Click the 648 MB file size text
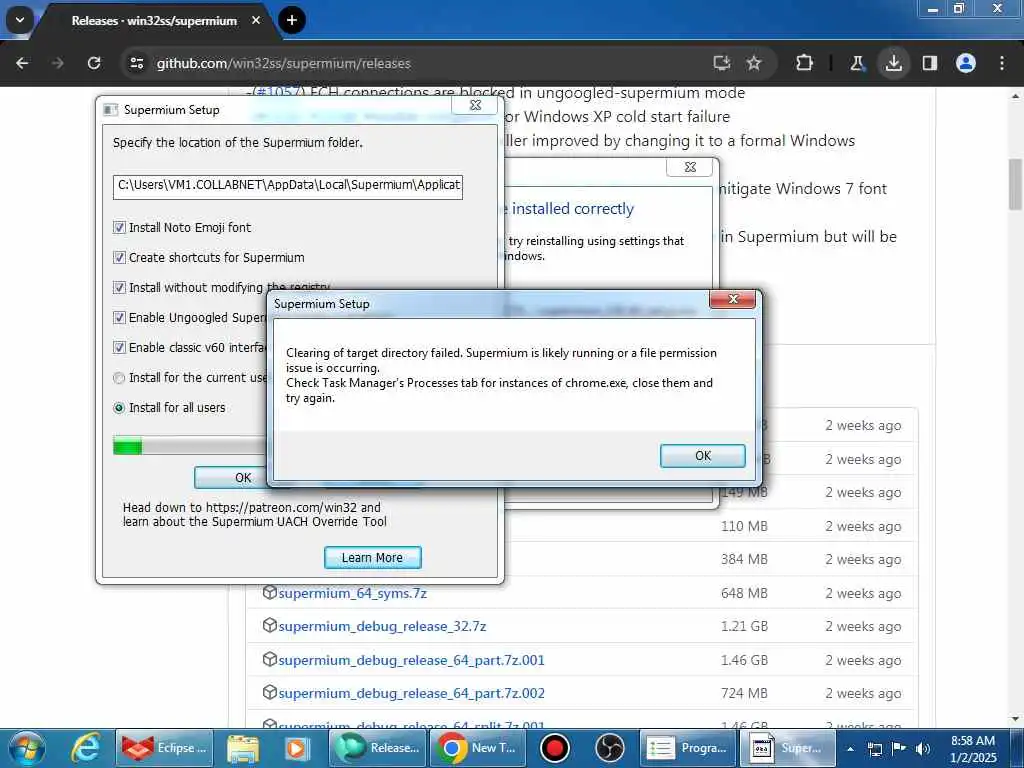 click(744, 593)
